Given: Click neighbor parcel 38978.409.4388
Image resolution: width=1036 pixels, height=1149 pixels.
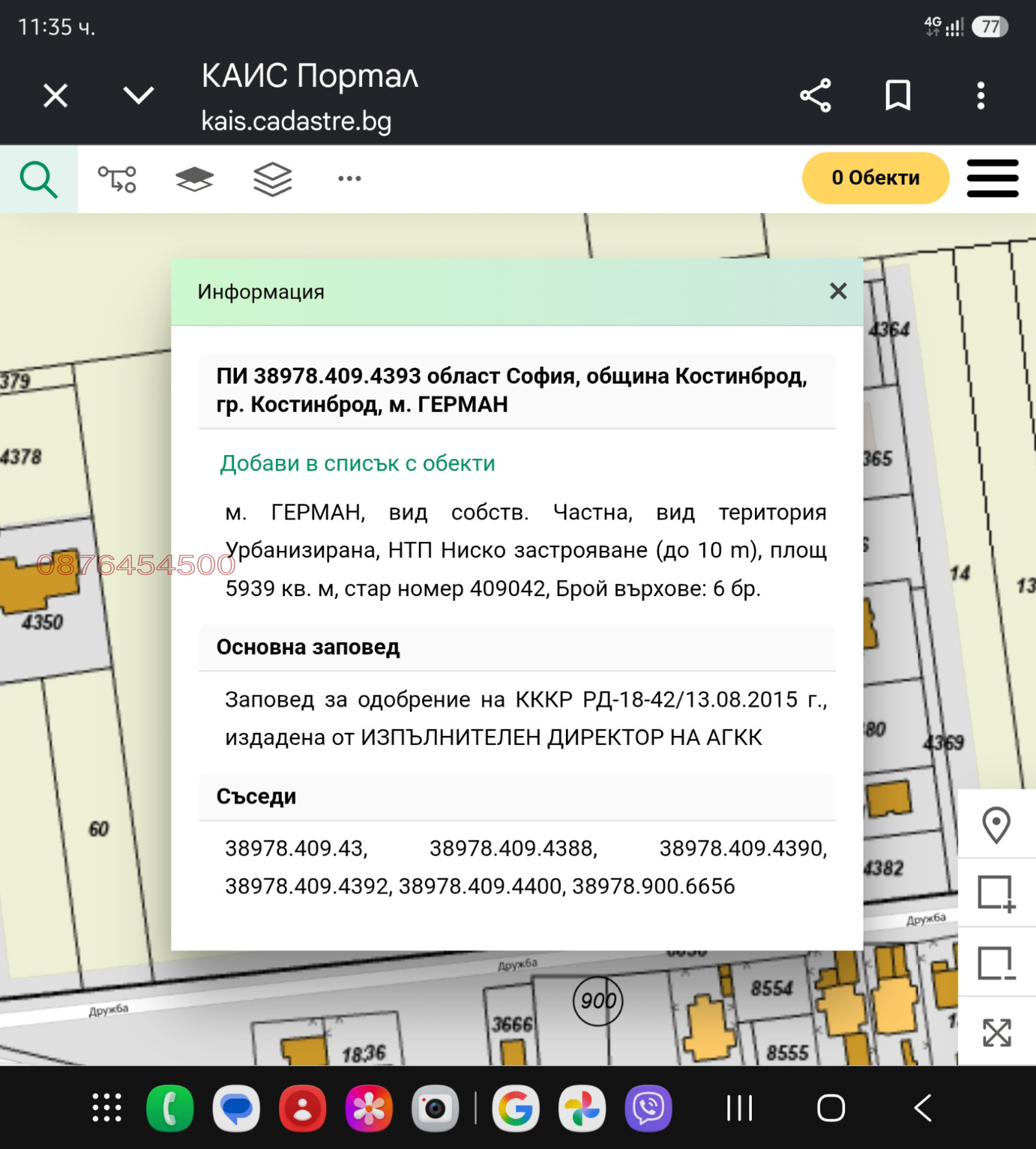Looking at the screenshot, I should [x=513, y=848].
